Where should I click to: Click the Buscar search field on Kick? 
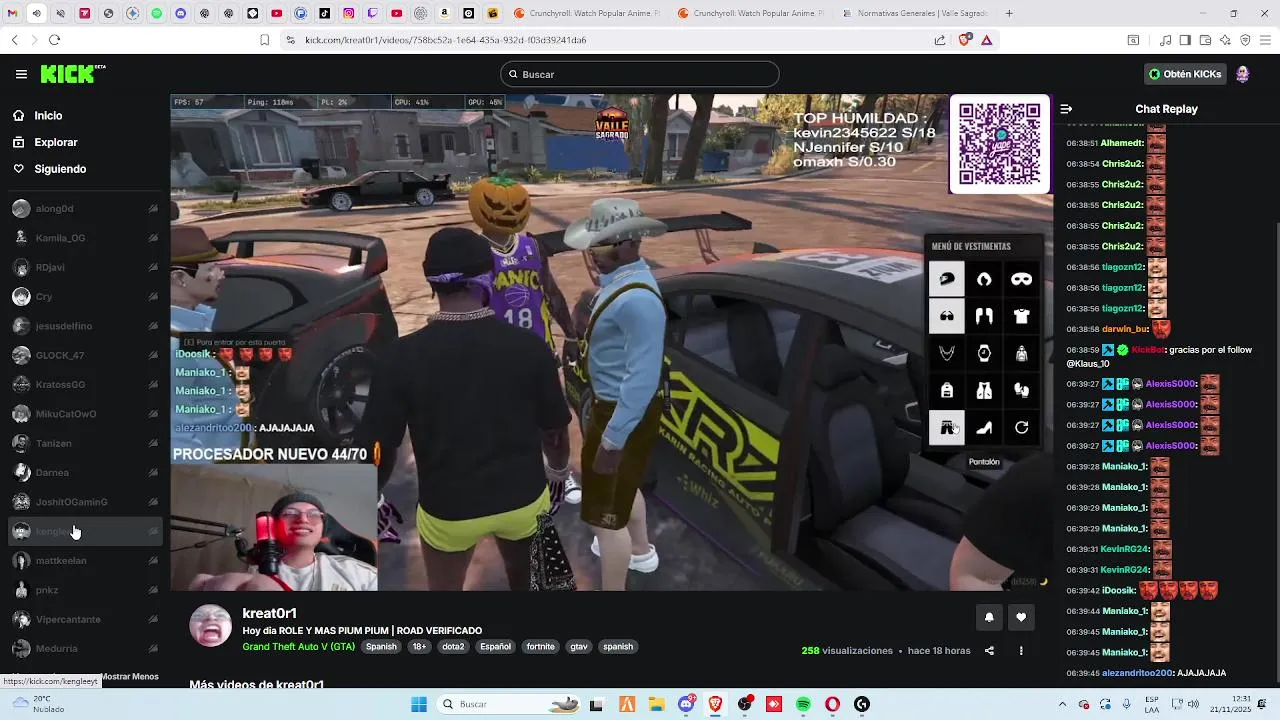click(x=640, y=74)
